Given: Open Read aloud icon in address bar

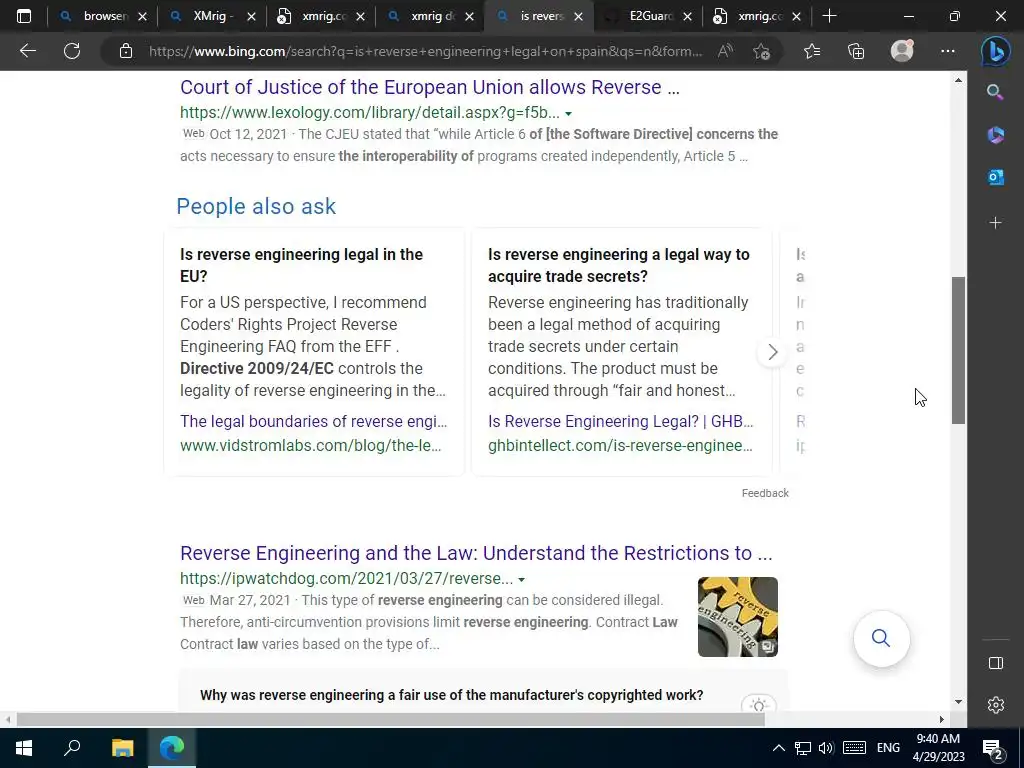Looking at the screenshot, I should click(725, 51).
